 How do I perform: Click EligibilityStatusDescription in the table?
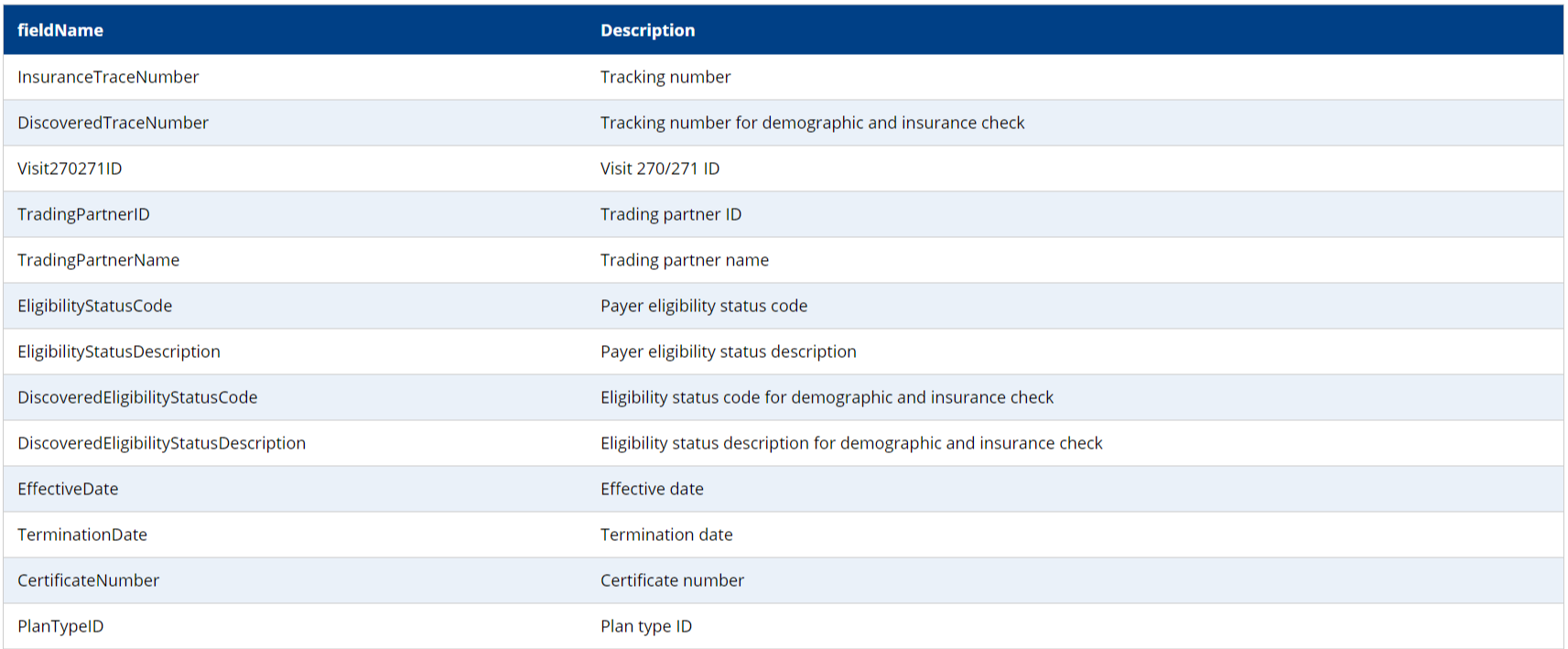point(119,352)
